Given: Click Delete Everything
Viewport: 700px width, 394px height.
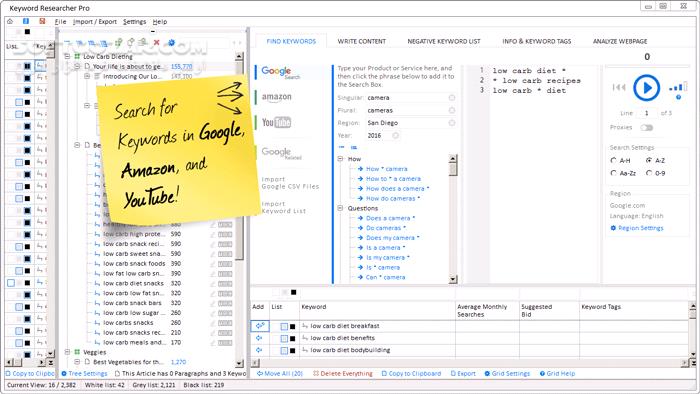Looking at the screenshot, I should (343, 373).
